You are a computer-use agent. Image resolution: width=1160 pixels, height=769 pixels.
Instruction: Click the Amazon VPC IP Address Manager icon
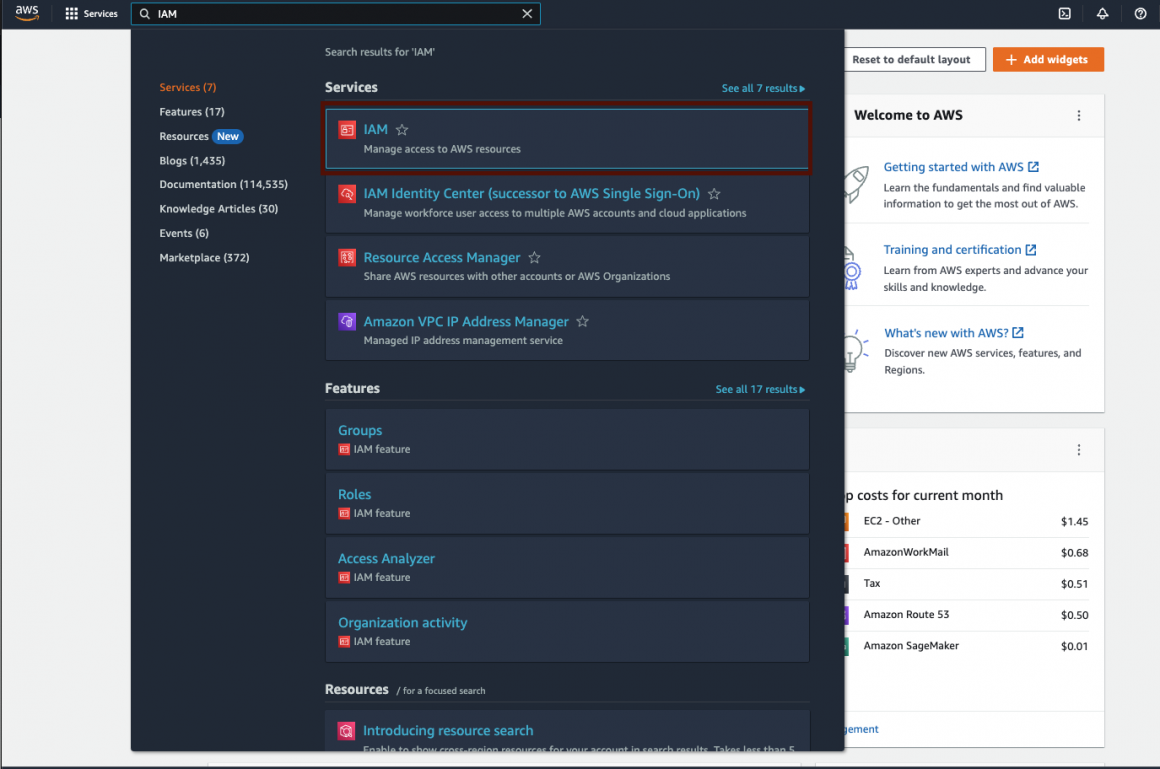pyautogui.click(x=347, y=322)
